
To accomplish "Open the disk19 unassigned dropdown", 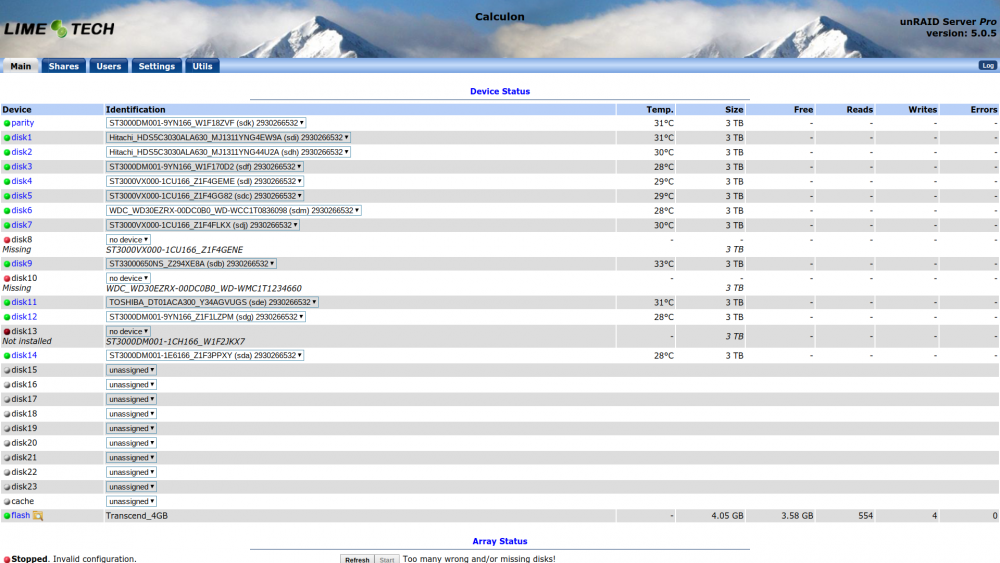I will 131,429.
